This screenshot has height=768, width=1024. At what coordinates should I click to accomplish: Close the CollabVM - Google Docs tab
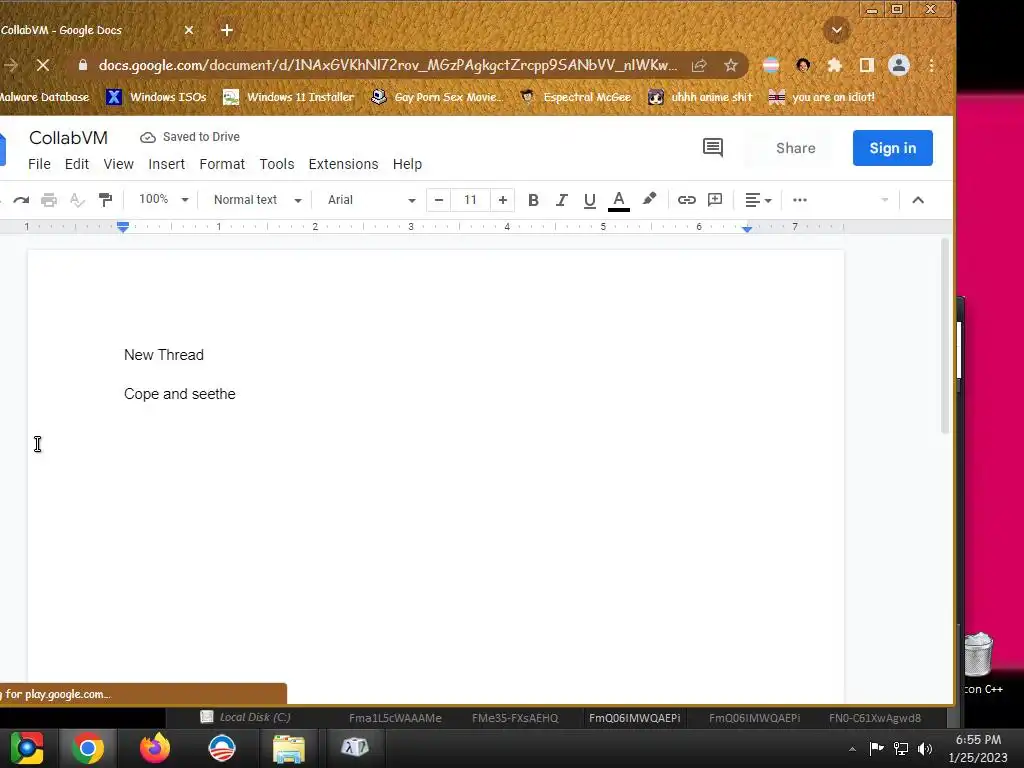pos(189,30)
